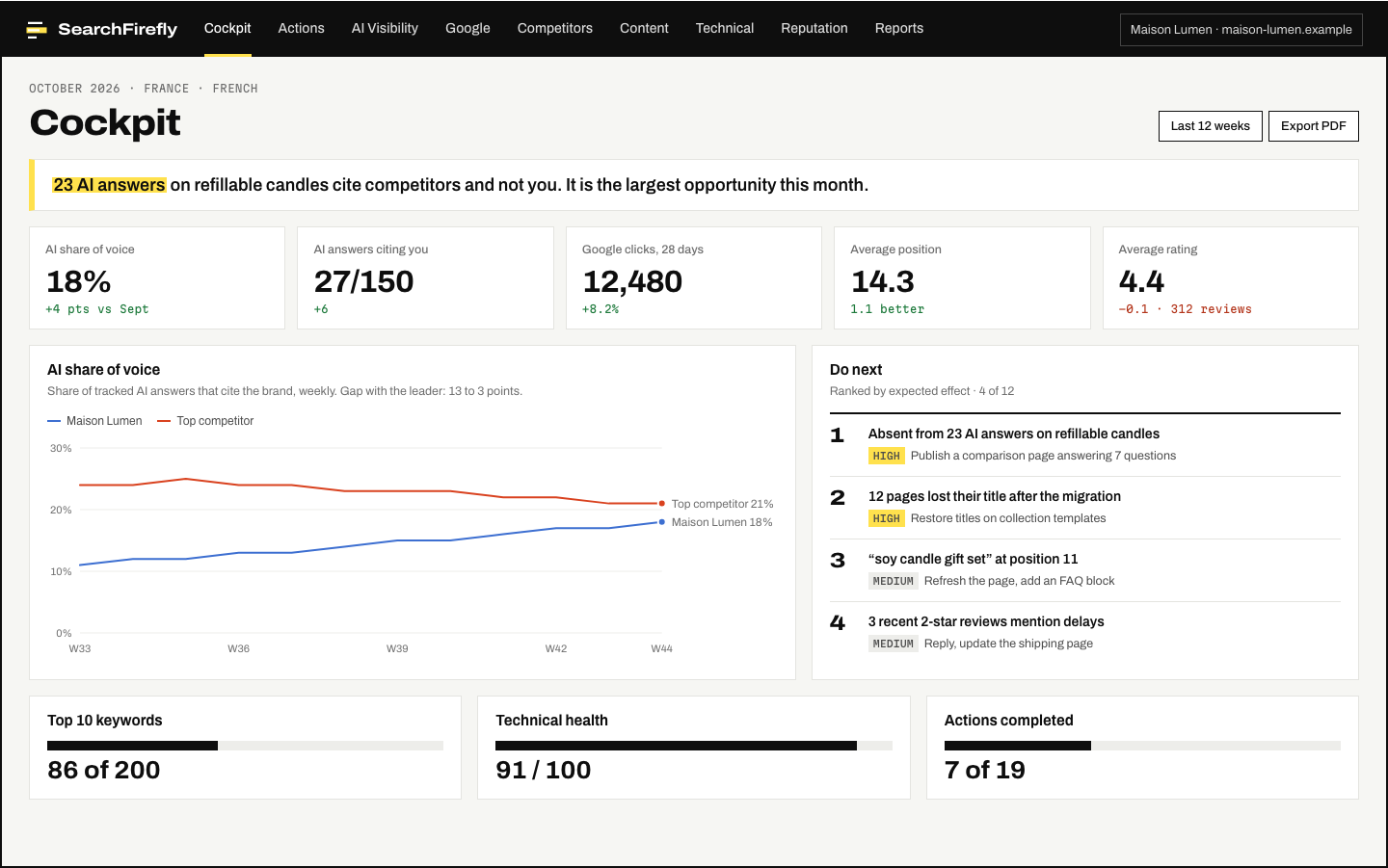Open the Average position 14.3 card
This screenshot has width=1388, height=868.
click(x=962, y=278)
